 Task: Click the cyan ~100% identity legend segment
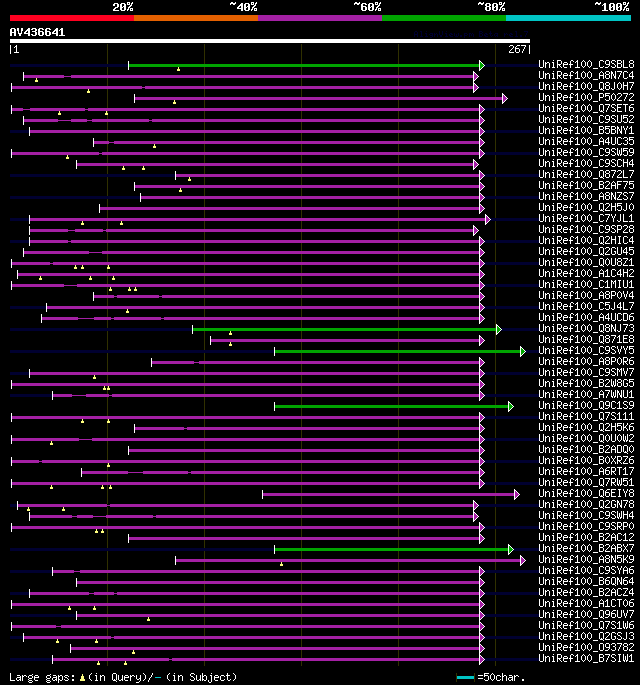click(x=568, y=18)
